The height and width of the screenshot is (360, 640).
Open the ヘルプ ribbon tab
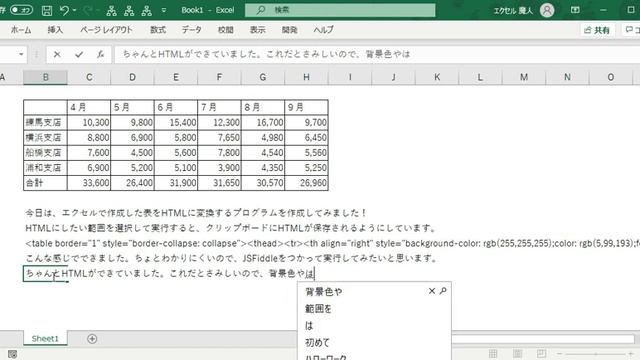[323, 30]
